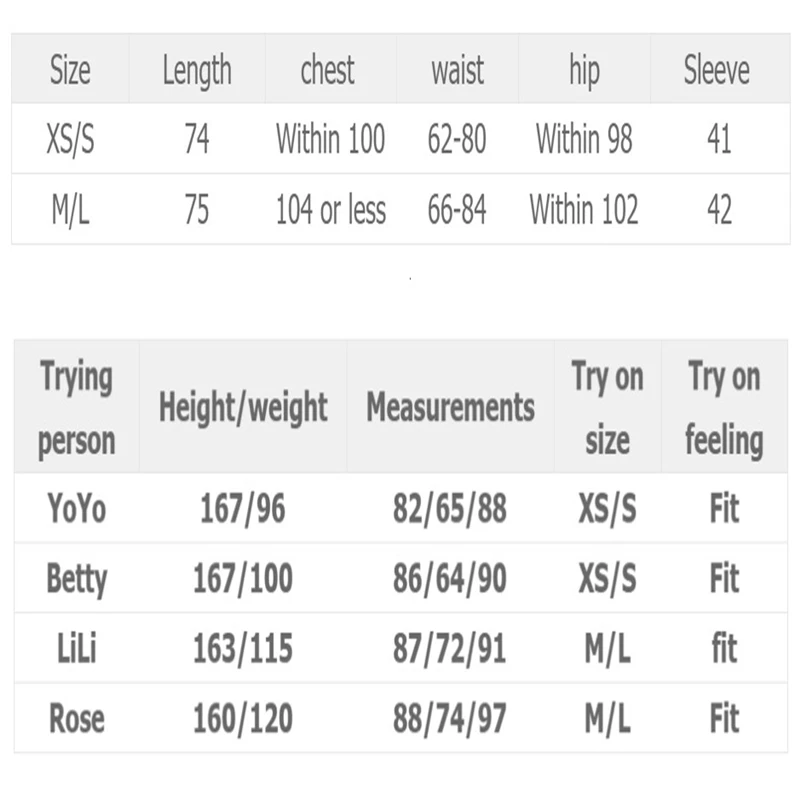Click the Size column header

(70, 70)
